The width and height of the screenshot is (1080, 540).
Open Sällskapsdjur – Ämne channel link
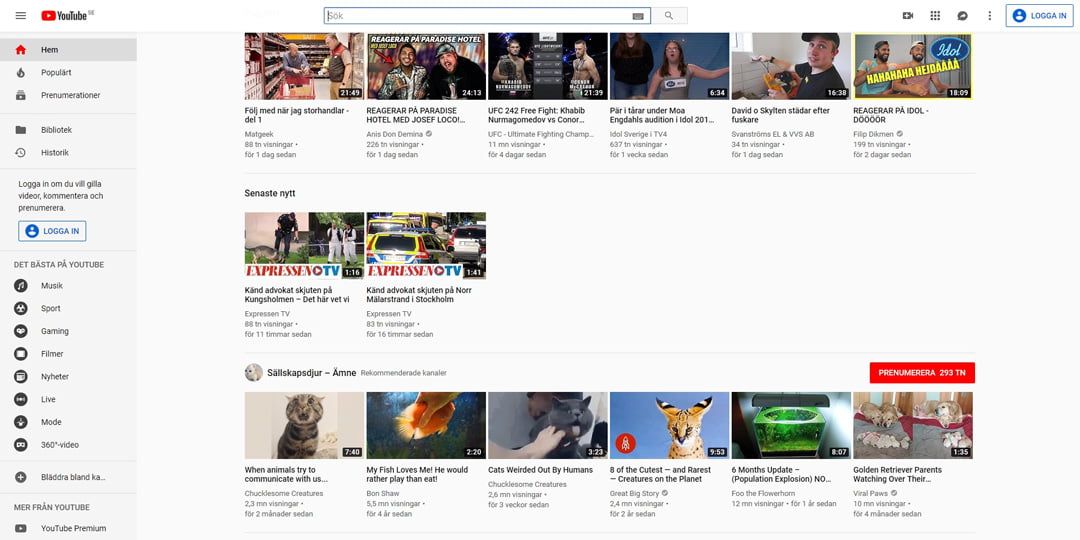pyautogui.click(x=311, y=373)
